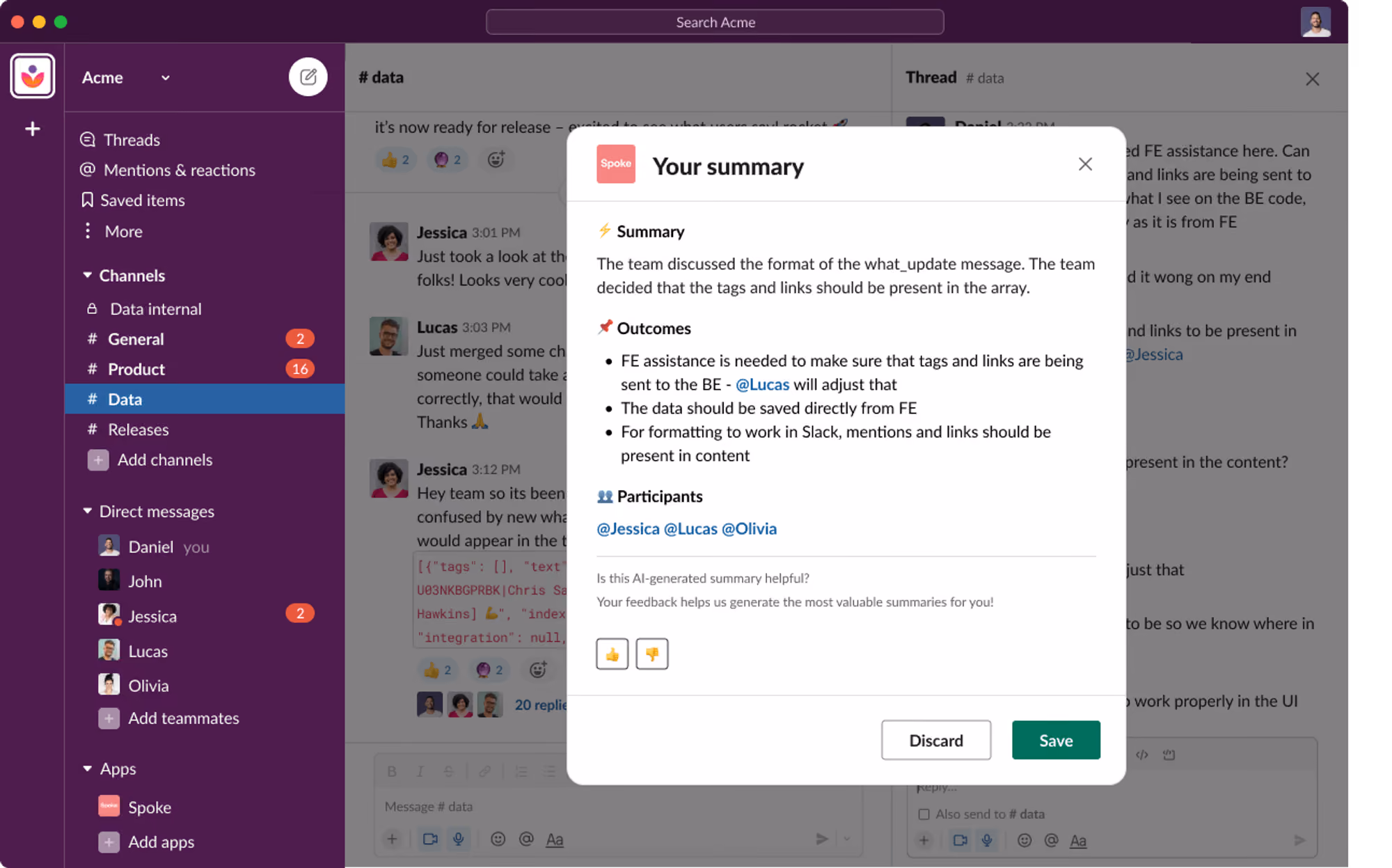Click the Message # data input
The height and width of the screenshot is (868, 1392).
pyautogui.click(x=617, y=806)
